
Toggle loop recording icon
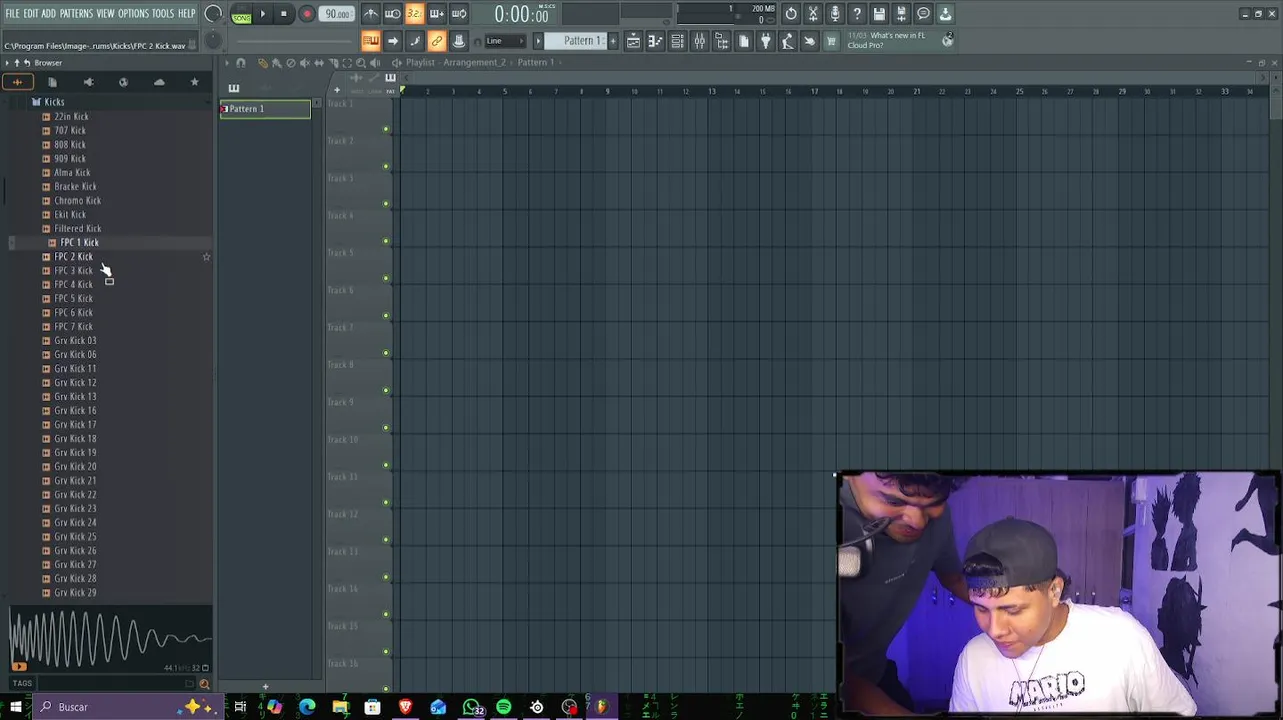[459, 14]
